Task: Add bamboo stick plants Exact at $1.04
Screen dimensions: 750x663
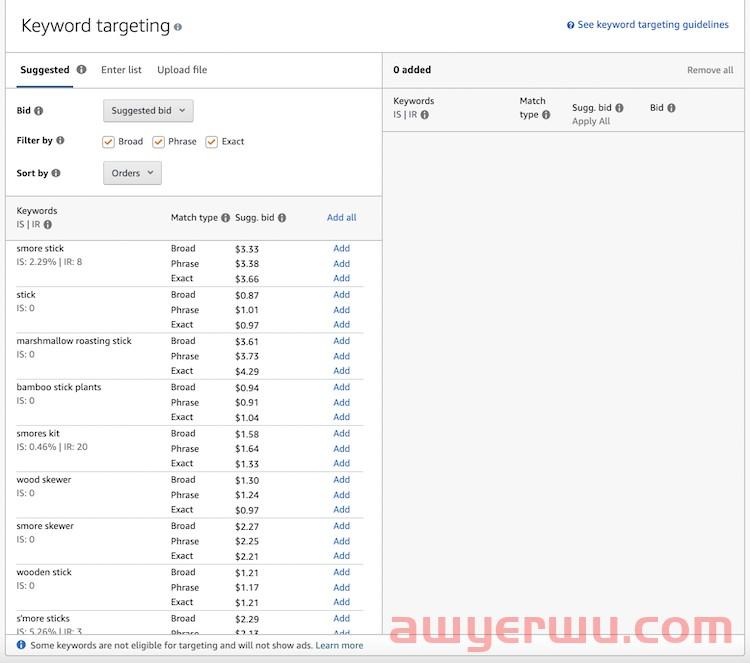Action: 342,417
